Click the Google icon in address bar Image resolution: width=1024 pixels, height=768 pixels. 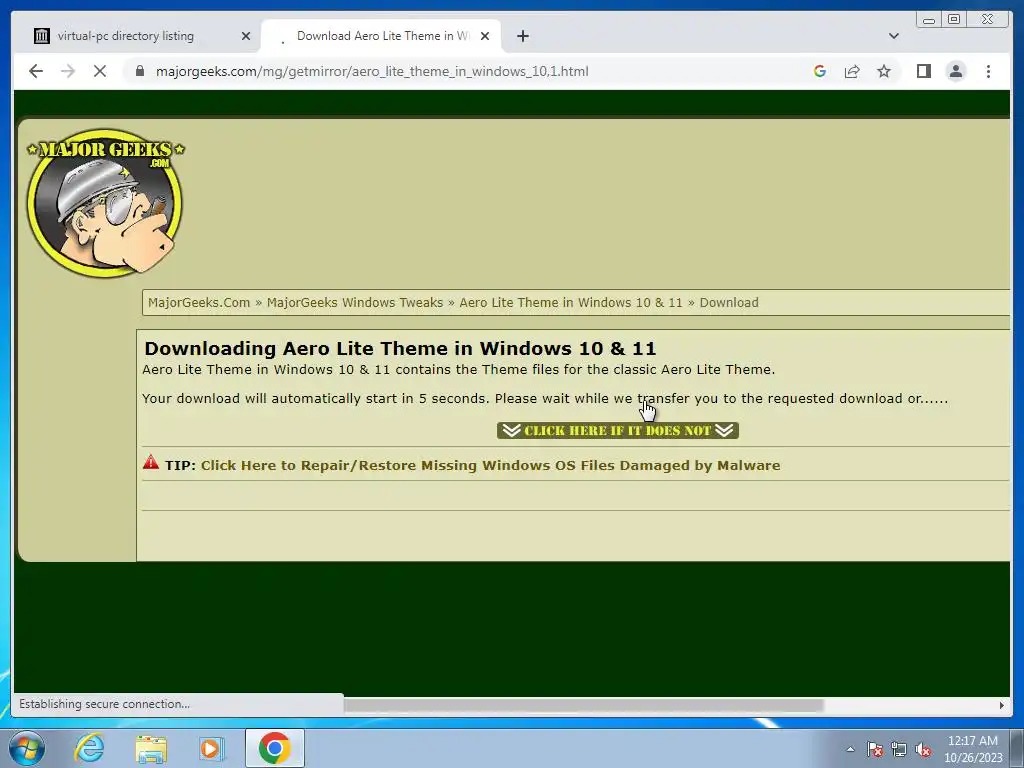[x=820, y=71]
